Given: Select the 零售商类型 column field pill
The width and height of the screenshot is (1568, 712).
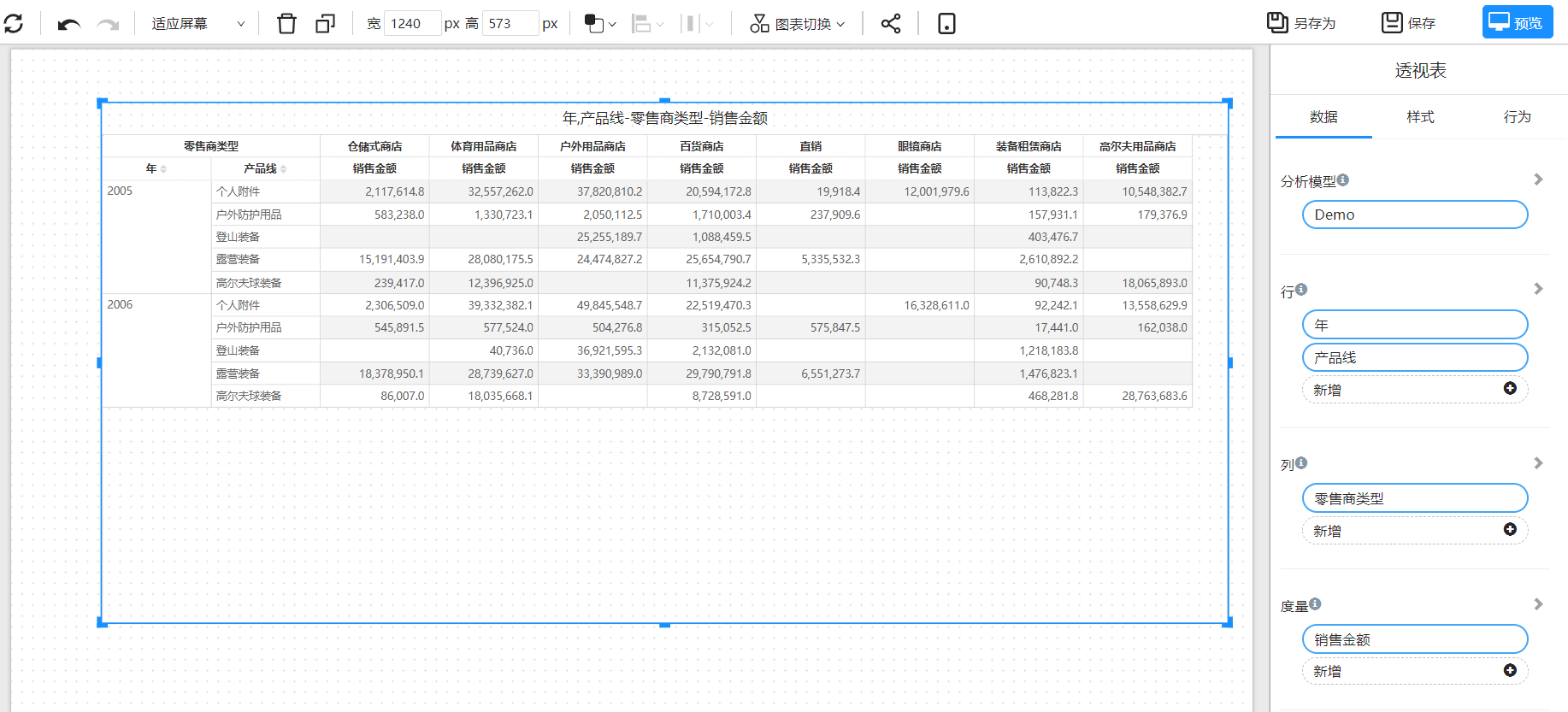Looking at the screenshot, I should point(1415,498).
